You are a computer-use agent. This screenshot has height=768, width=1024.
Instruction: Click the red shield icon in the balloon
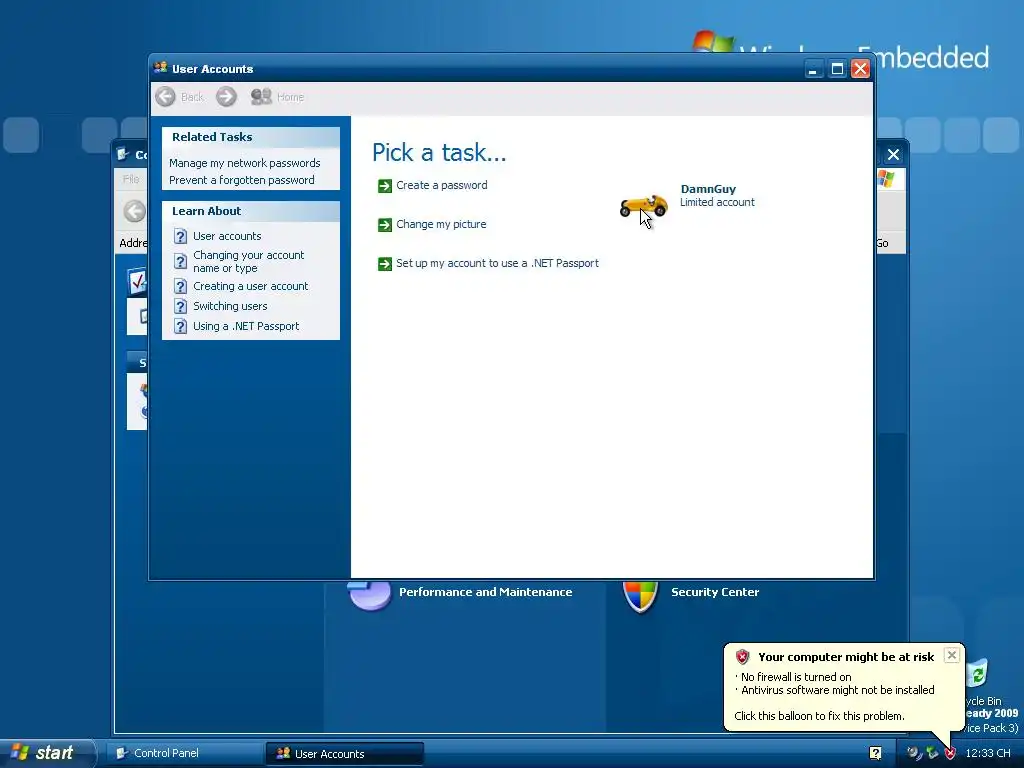click(743, 657)
